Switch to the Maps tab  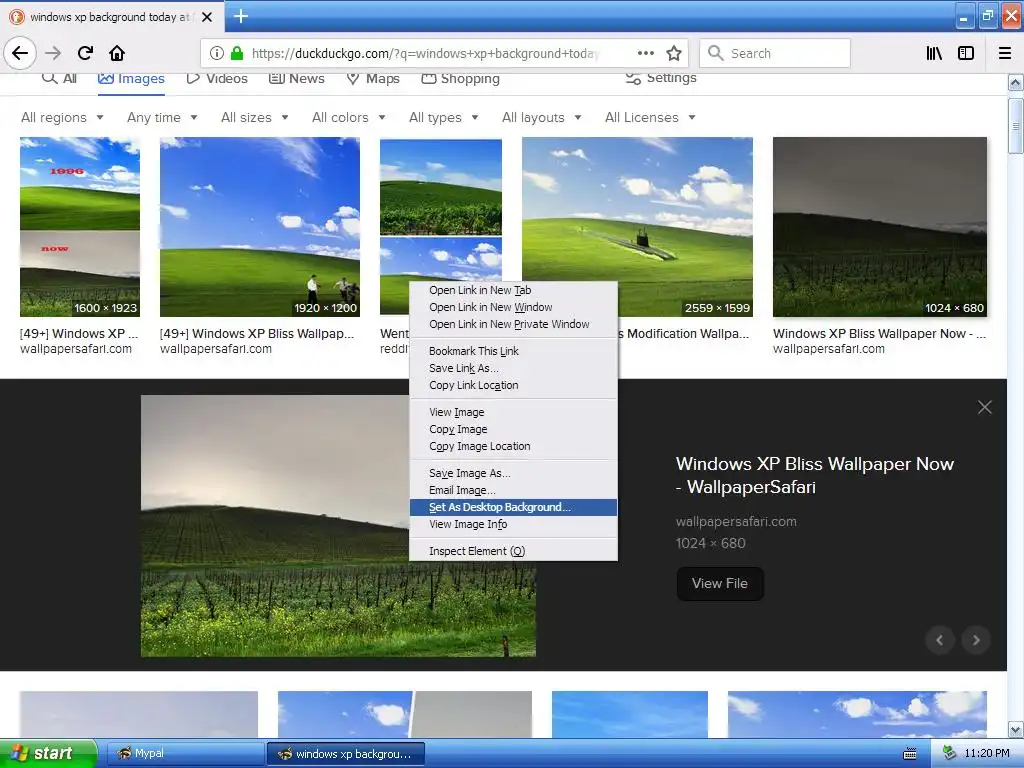(x=373, y=78)
